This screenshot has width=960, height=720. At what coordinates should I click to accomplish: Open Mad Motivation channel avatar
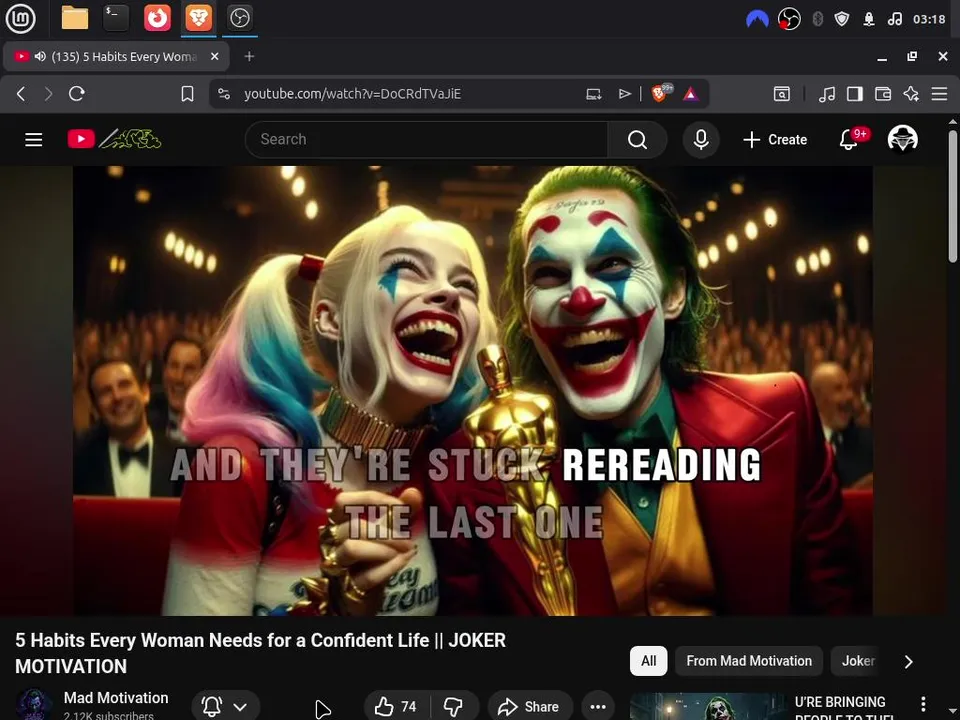click(x=34, y=705)
